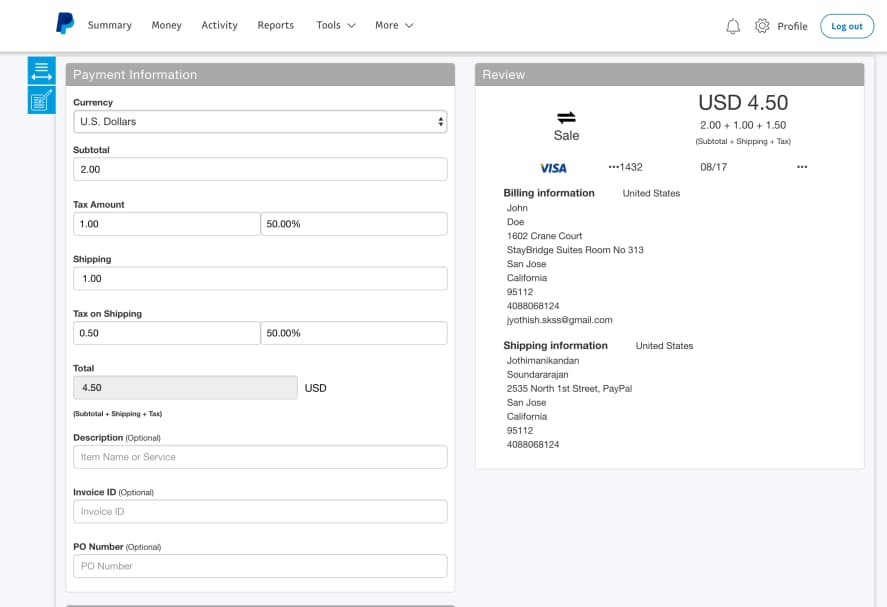Open the Profile link
This screenshot has height=607, width=887.
(x=792, y=26)
